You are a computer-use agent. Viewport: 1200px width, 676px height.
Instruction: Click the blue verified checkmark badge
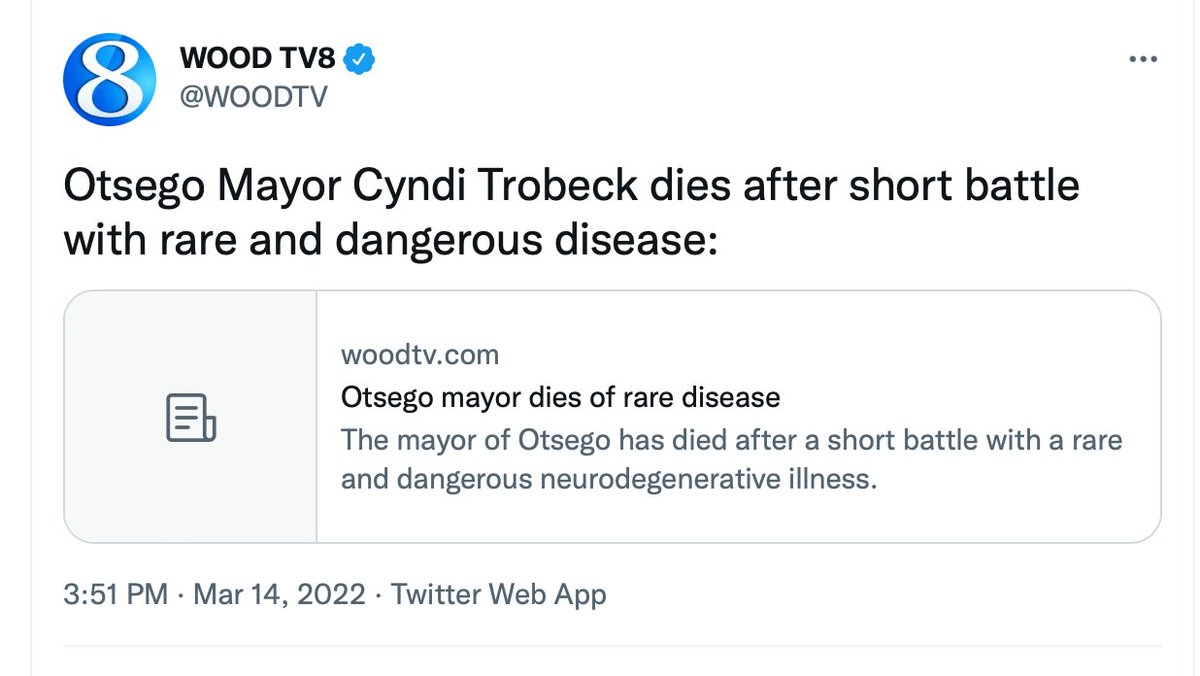[359, 59]
